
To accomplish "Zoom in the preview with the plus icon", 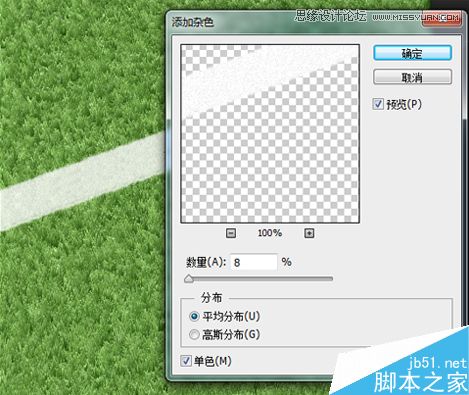I will click(309, 233).
